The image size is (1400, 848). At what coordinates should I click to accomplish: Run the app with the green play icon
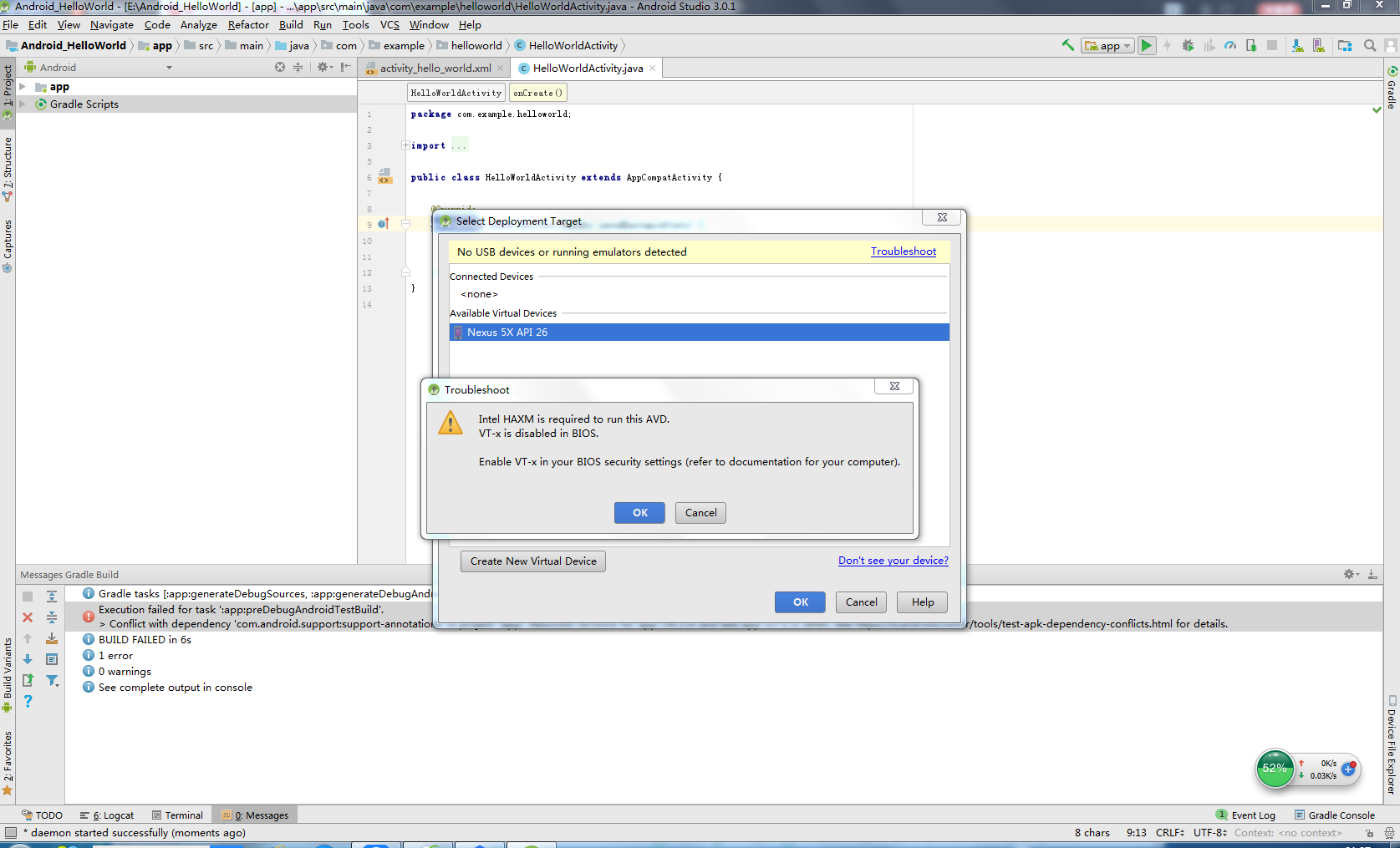coord(1147,45)
